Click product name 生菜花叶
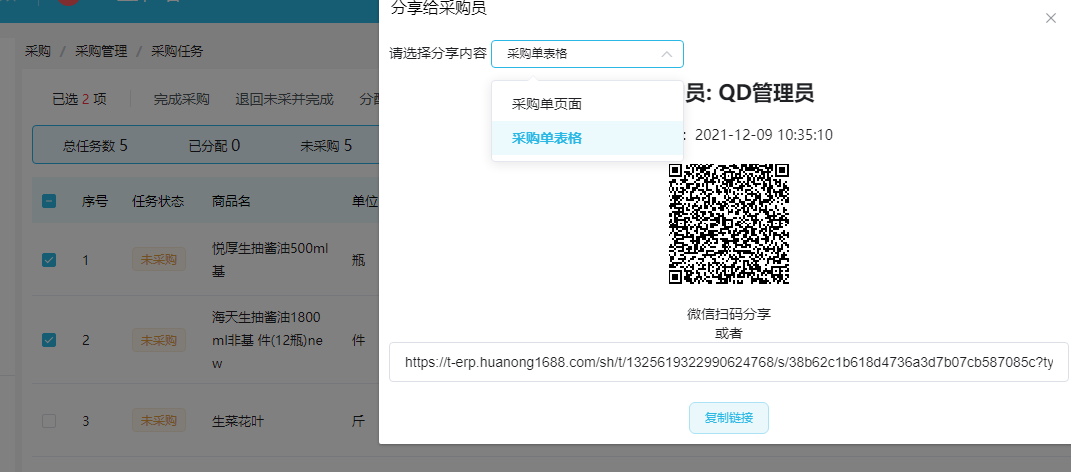The image size is (1071, 472). (238, 421)
